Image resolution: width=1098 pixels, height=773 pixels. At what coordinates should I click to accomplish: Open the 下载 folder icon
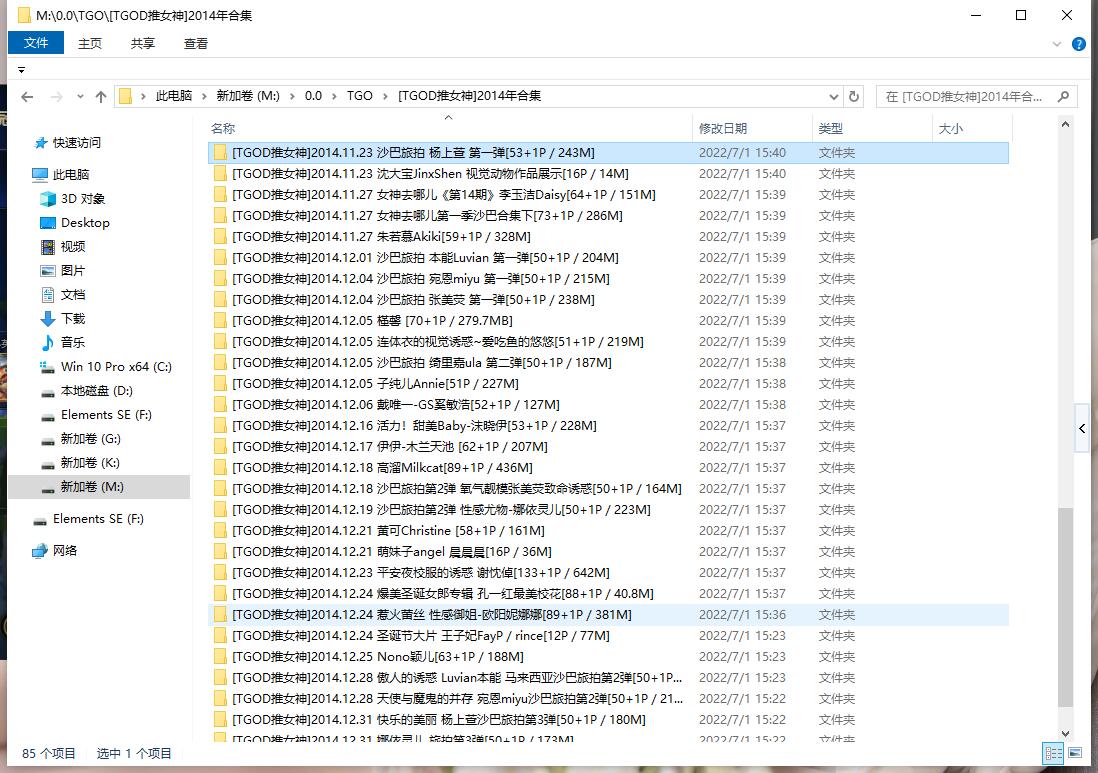pos(48,319)
